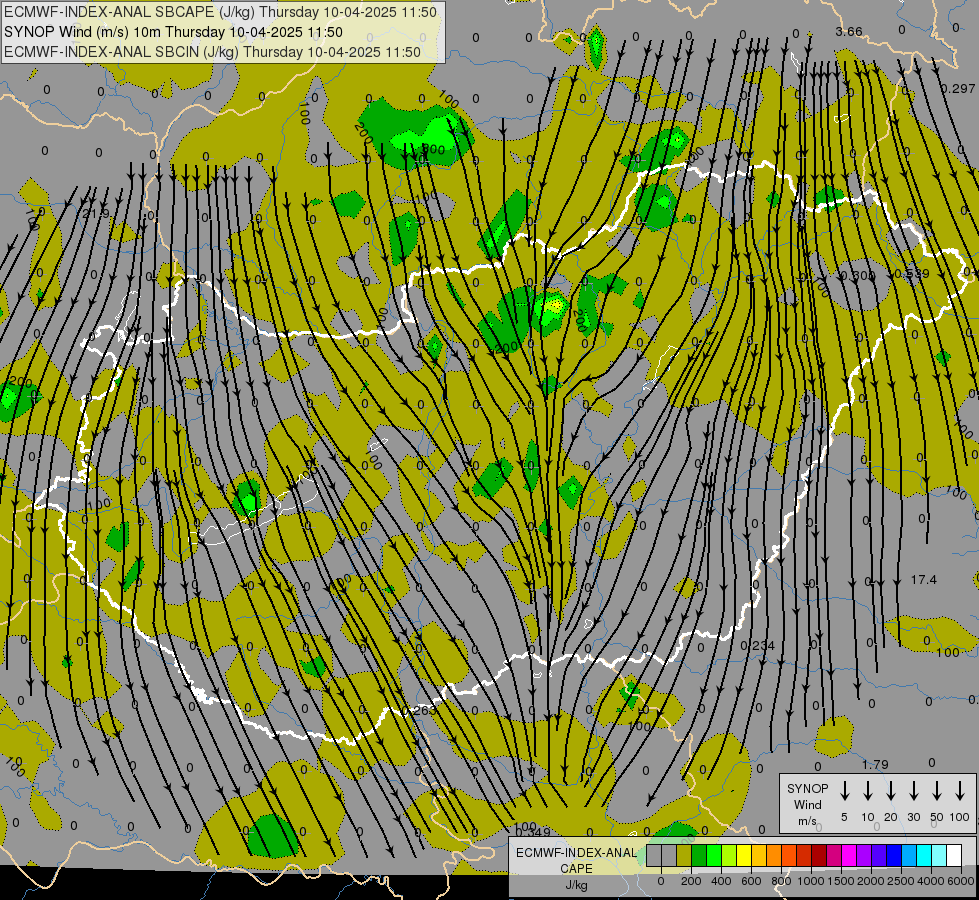Click the 0.539 value on the map

(x=912, y=274)
